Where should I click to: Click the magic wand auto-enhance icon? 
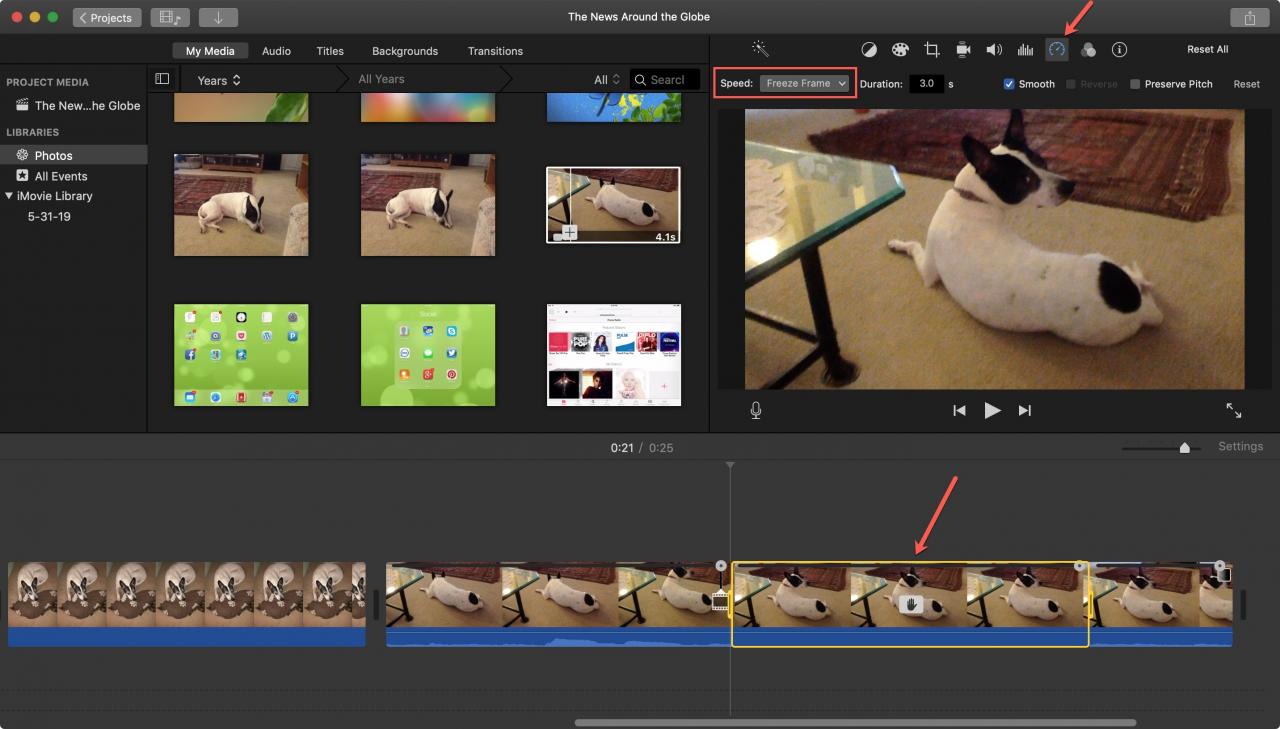click(760, 49)
